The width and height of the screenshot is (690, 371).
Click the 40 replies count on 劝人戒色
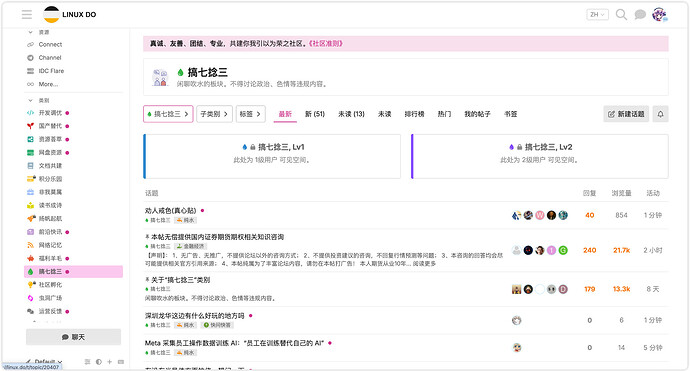coord(589,215)
